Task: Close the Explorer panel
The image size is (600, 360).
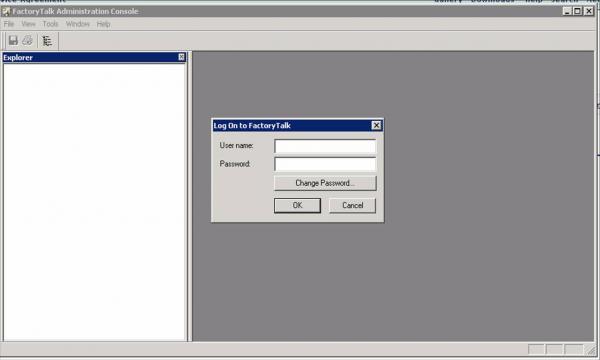Action: pos(181,57)
